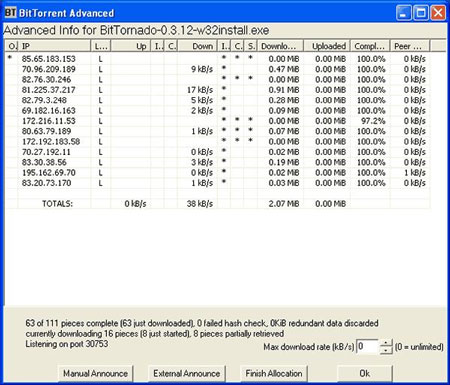Sort by the Down column header
This screenshot has width=450, height=385.
pos(197,46)
